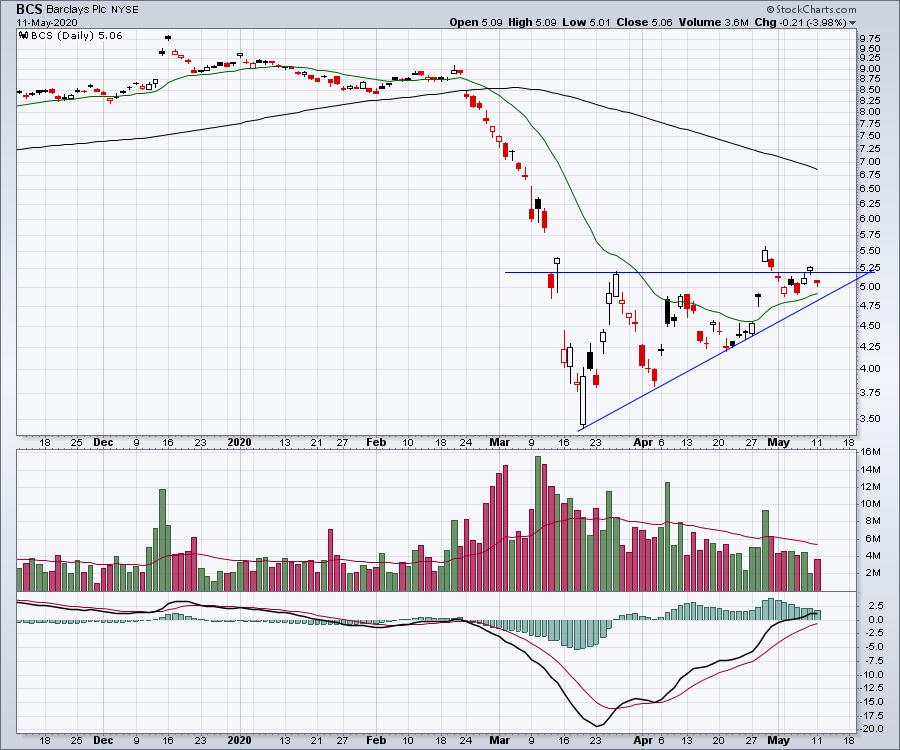Click the 'Volume 3.6M' value
The image size is (900, 750).
click(713, 22)
